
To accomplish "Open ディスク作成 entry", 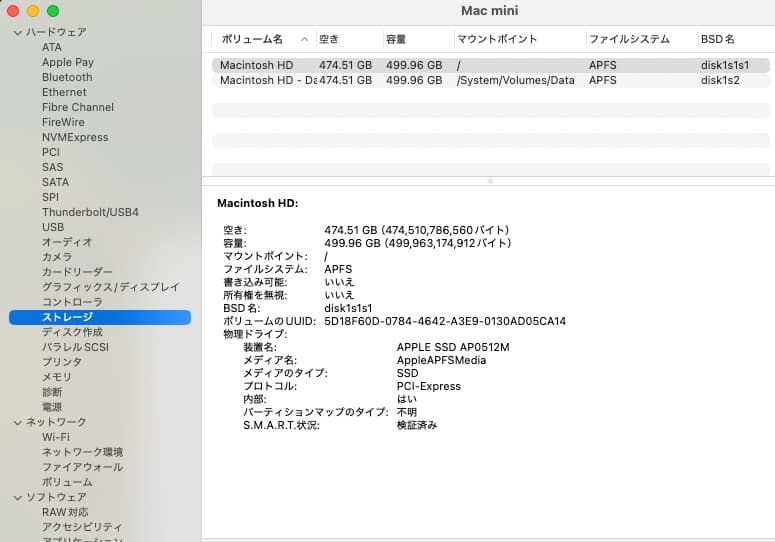I will (x=72, y=332).
